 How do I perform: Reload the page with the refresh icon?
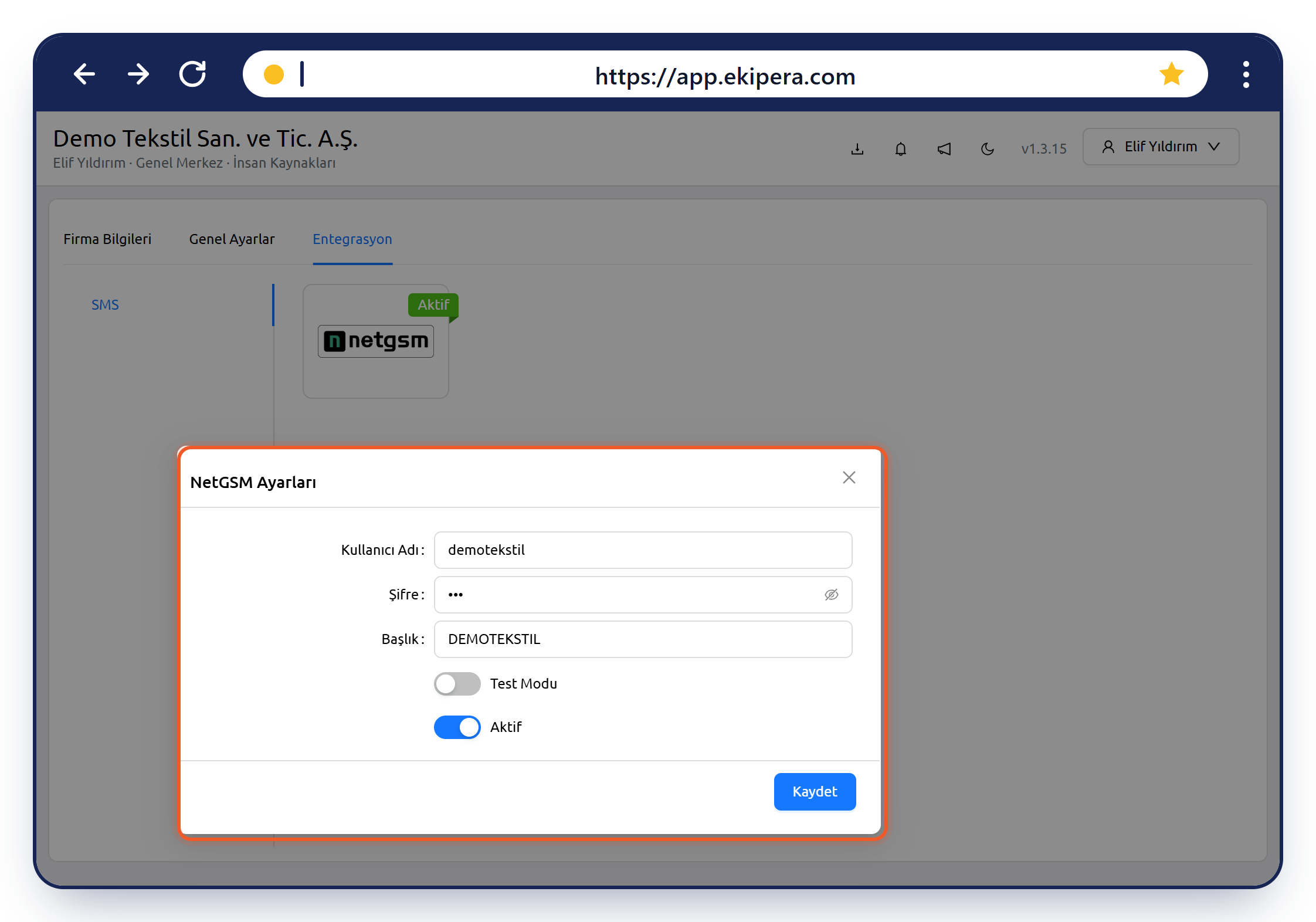[x=192, y=74]
